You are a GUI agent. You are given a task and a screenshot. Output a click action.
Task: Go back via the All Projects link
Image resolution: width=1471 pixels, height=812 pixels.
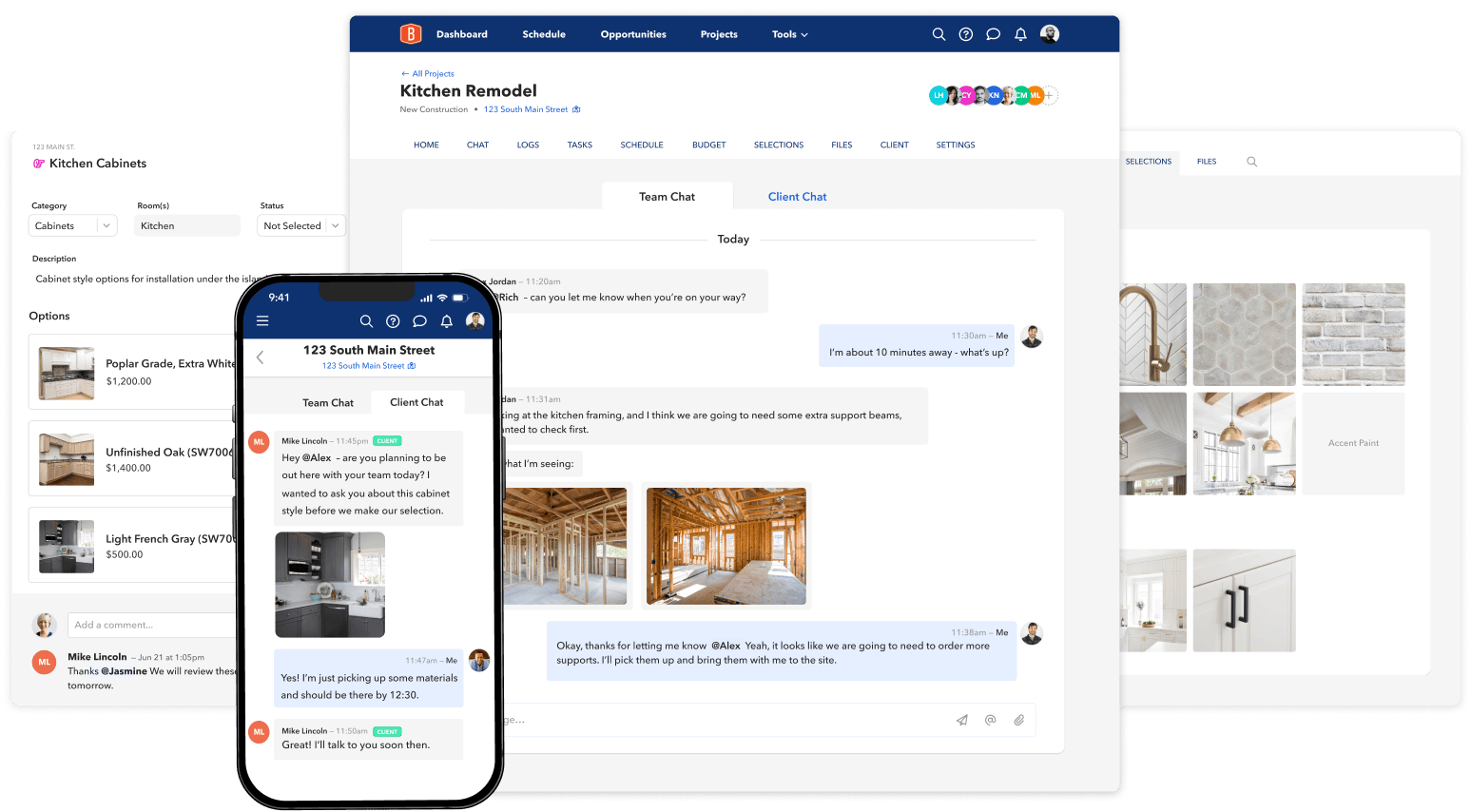(x=427, y=73)
